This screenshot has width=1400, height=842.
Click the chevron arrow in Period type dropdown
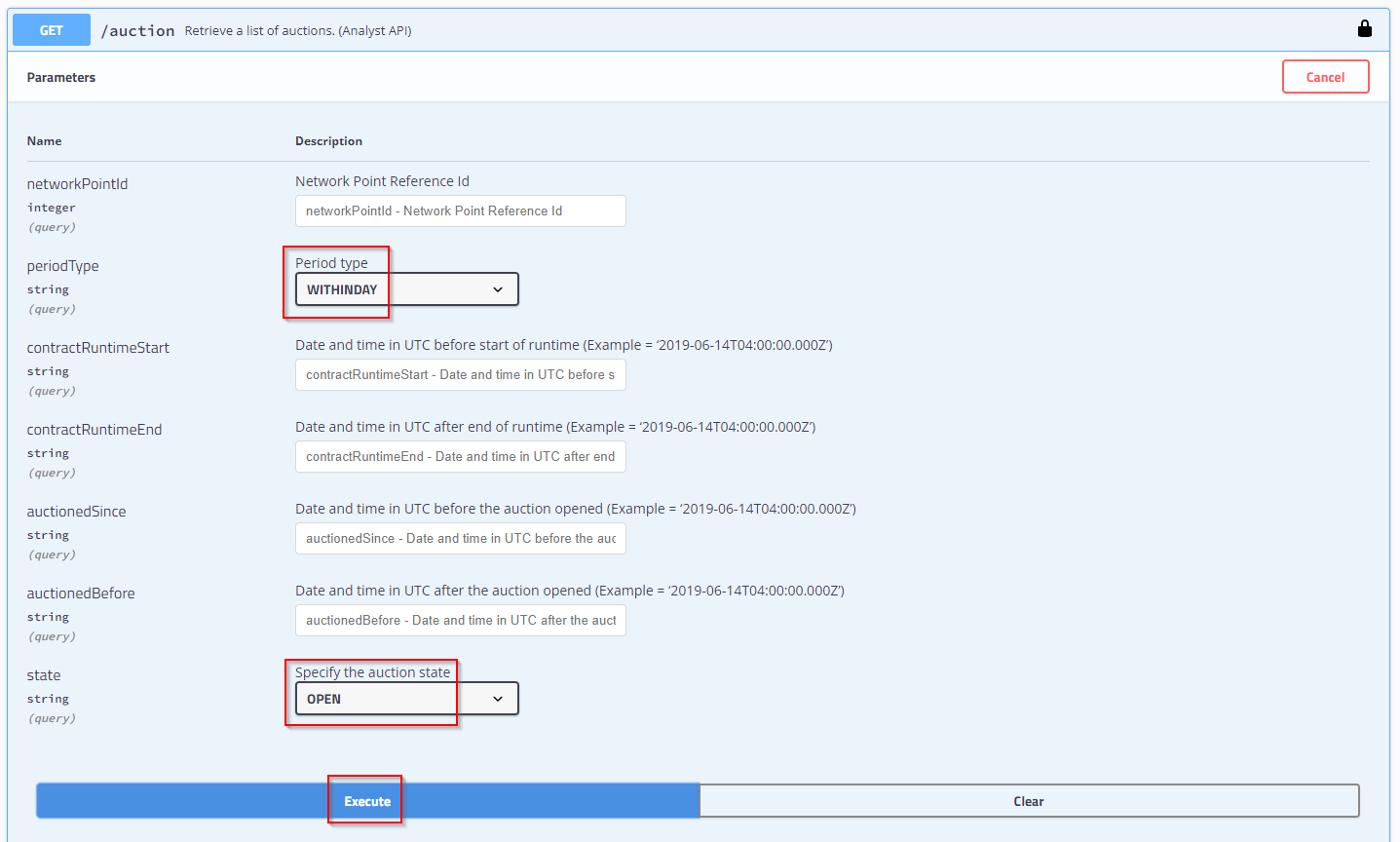tap(498, 289)
